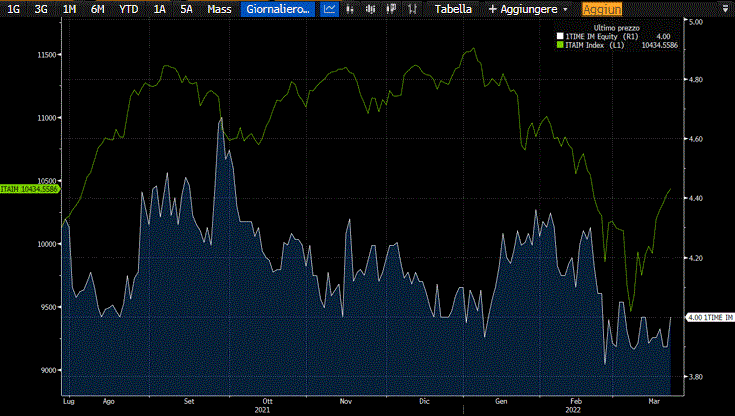The height and width of the screenshot is (416, 735).
Task: Switch to the 6M time range
Action: point(98,9)
